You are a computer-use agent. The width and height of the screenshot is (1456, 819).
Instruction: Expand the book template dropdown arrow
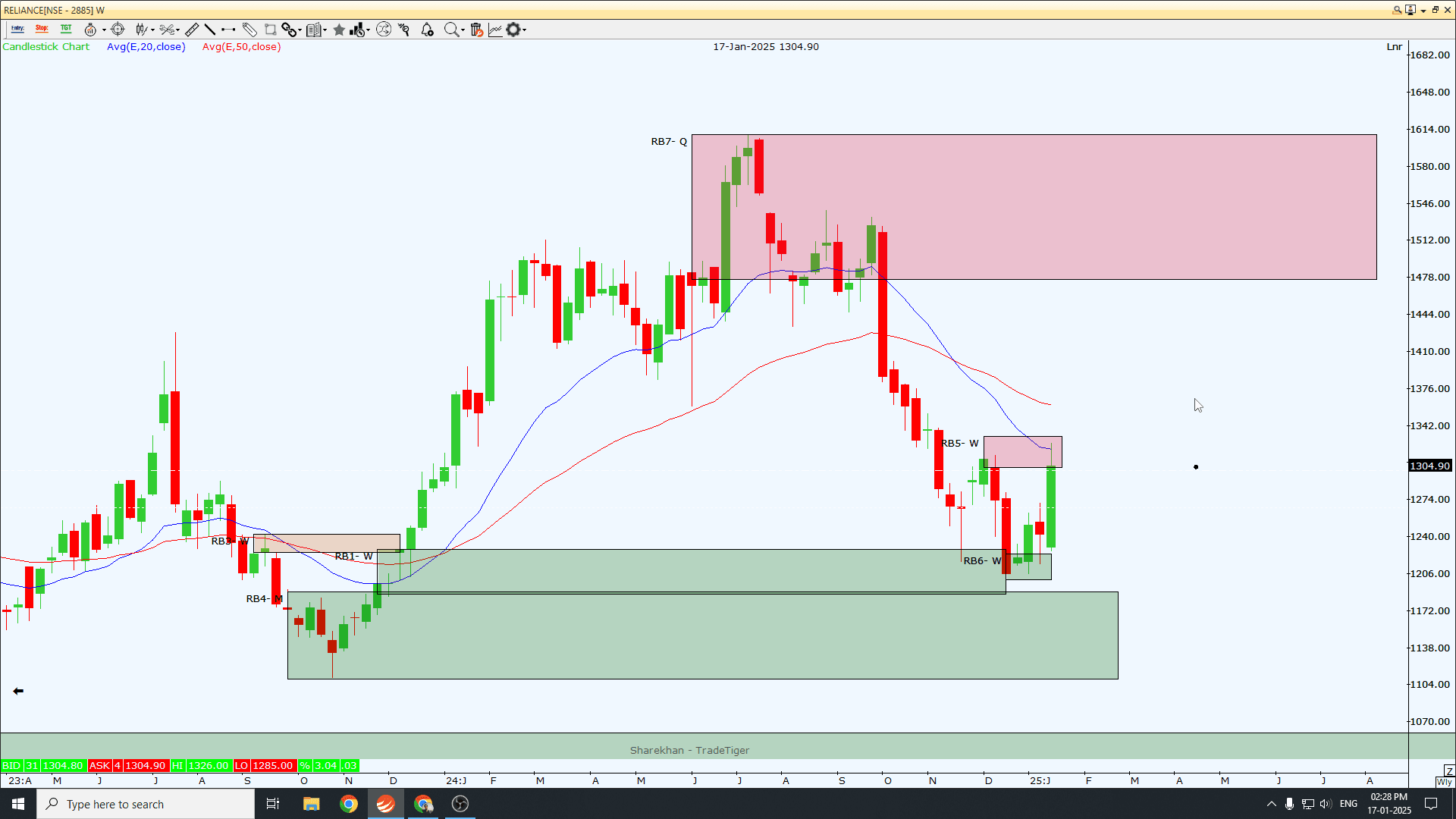coord(325,30)
